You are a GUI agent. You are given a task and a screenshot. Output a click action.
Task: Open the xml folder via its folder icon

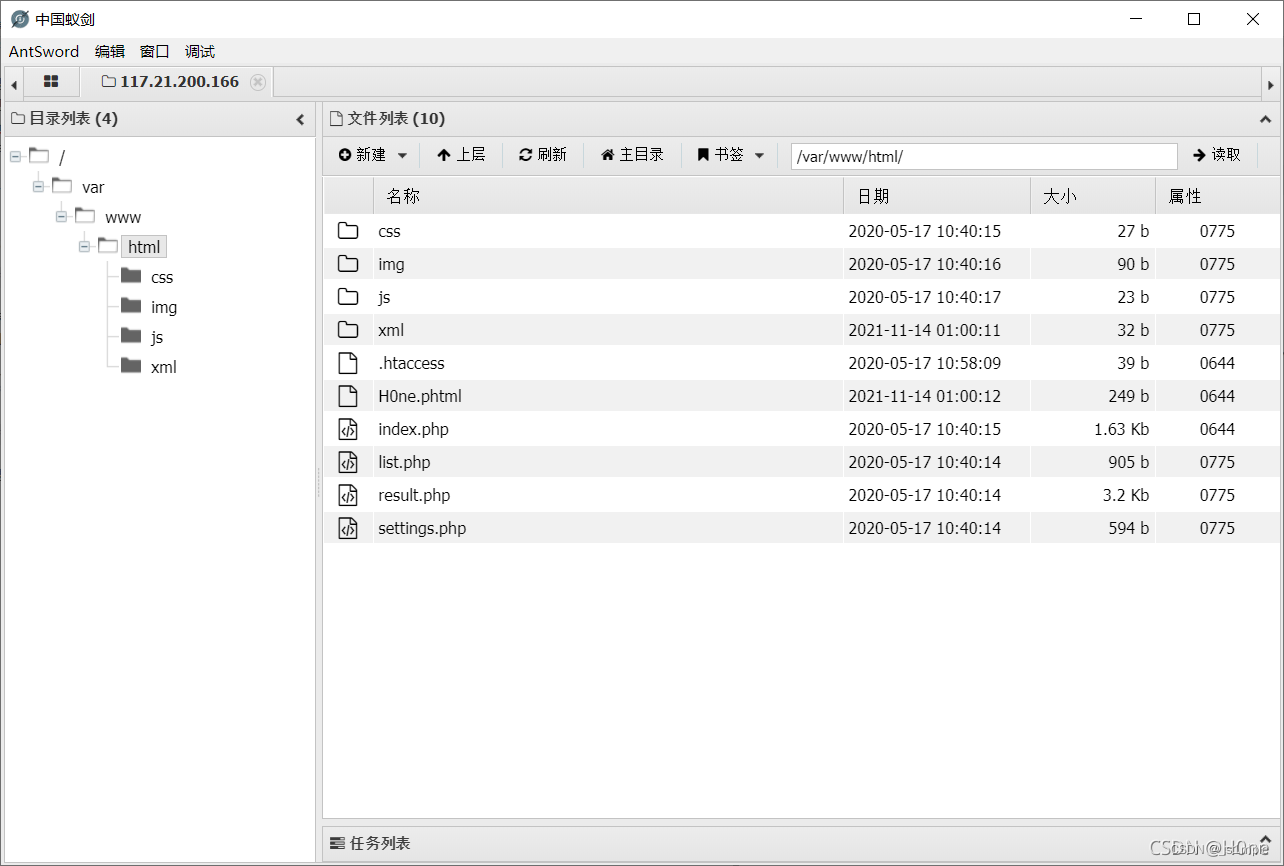pos(348,329)
